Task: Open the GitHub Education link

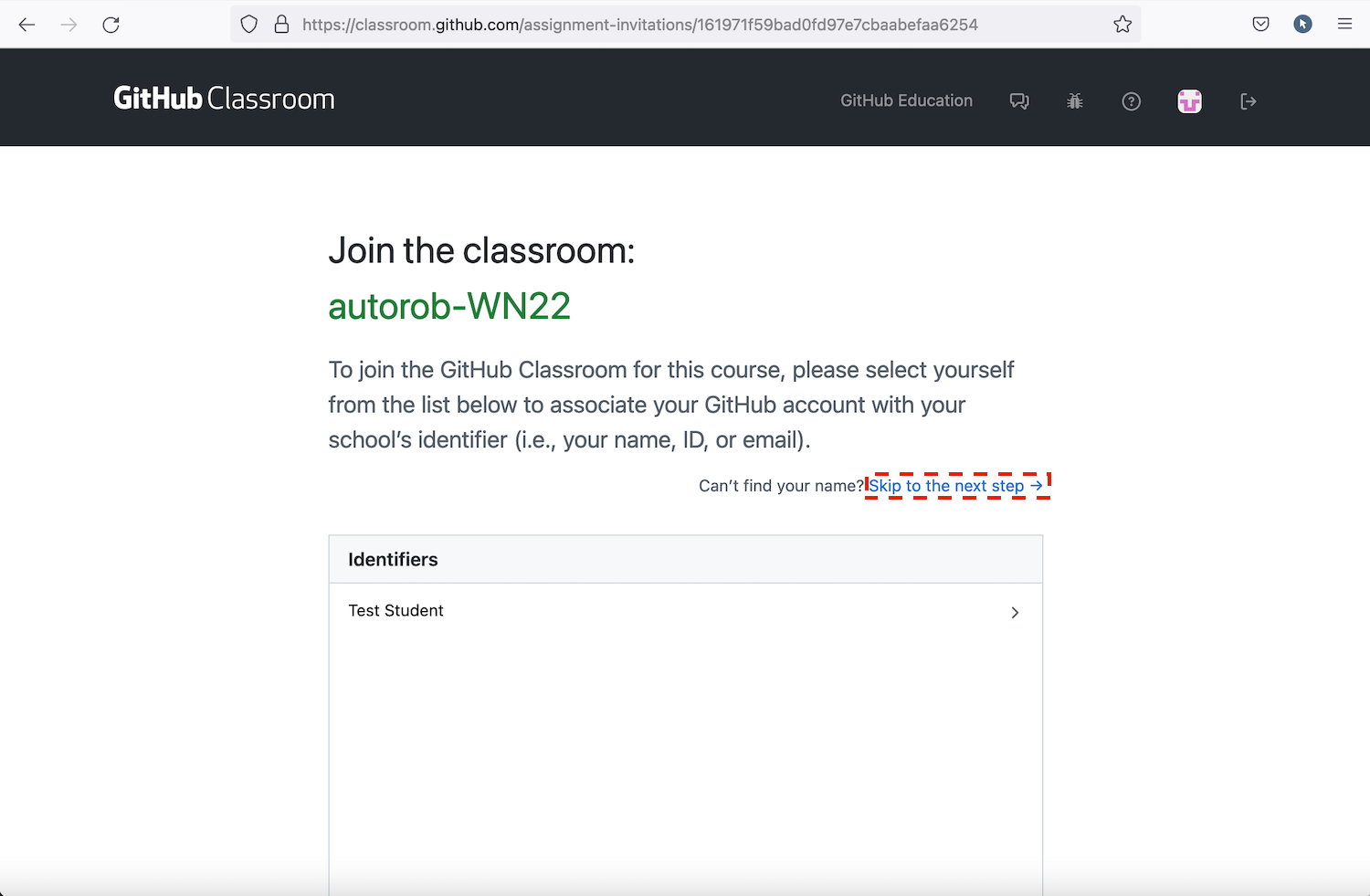Action: [x=906, y=100]
